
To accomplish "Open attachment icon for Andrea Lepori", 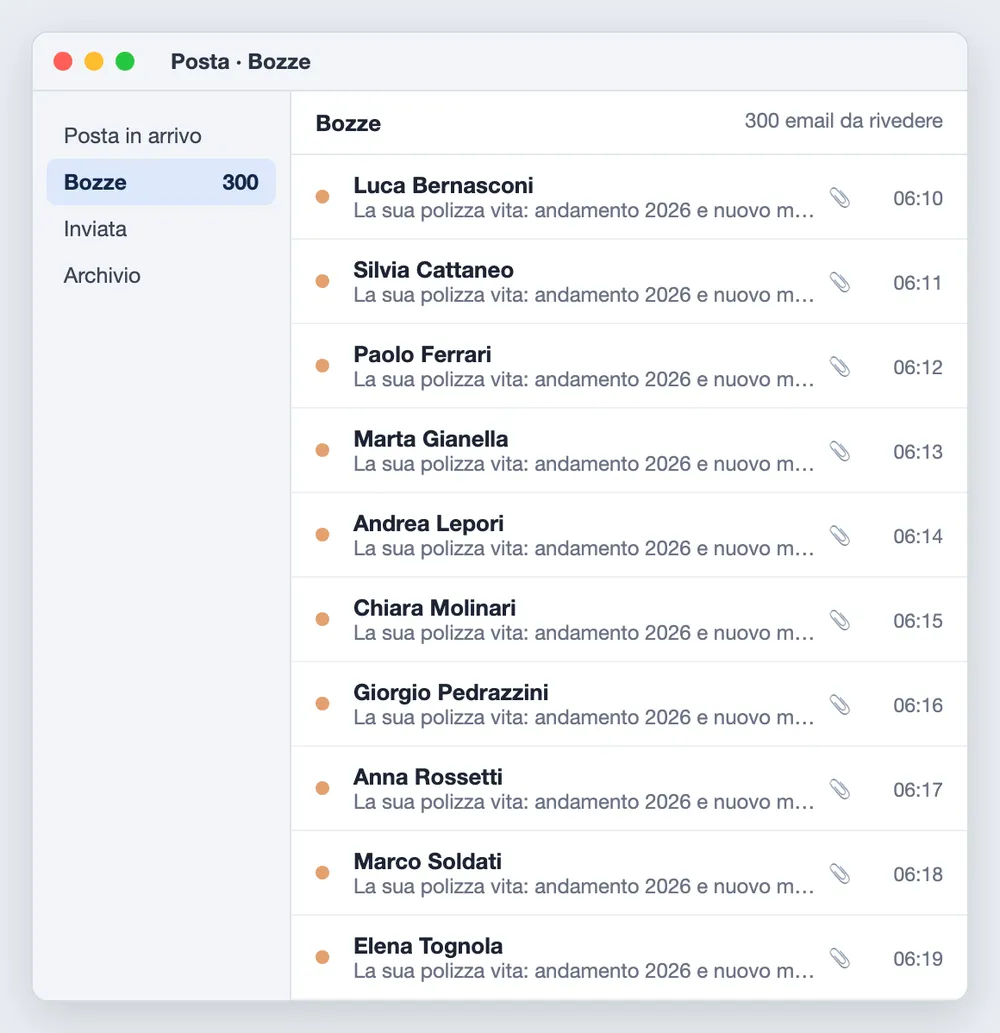I will (839, 536).
